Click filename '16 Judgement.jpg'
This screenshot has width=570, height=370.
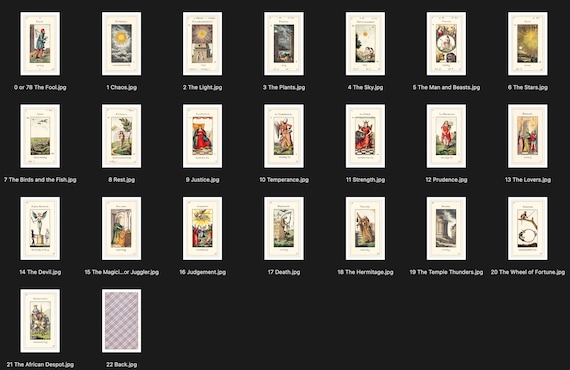pos(202,272)
